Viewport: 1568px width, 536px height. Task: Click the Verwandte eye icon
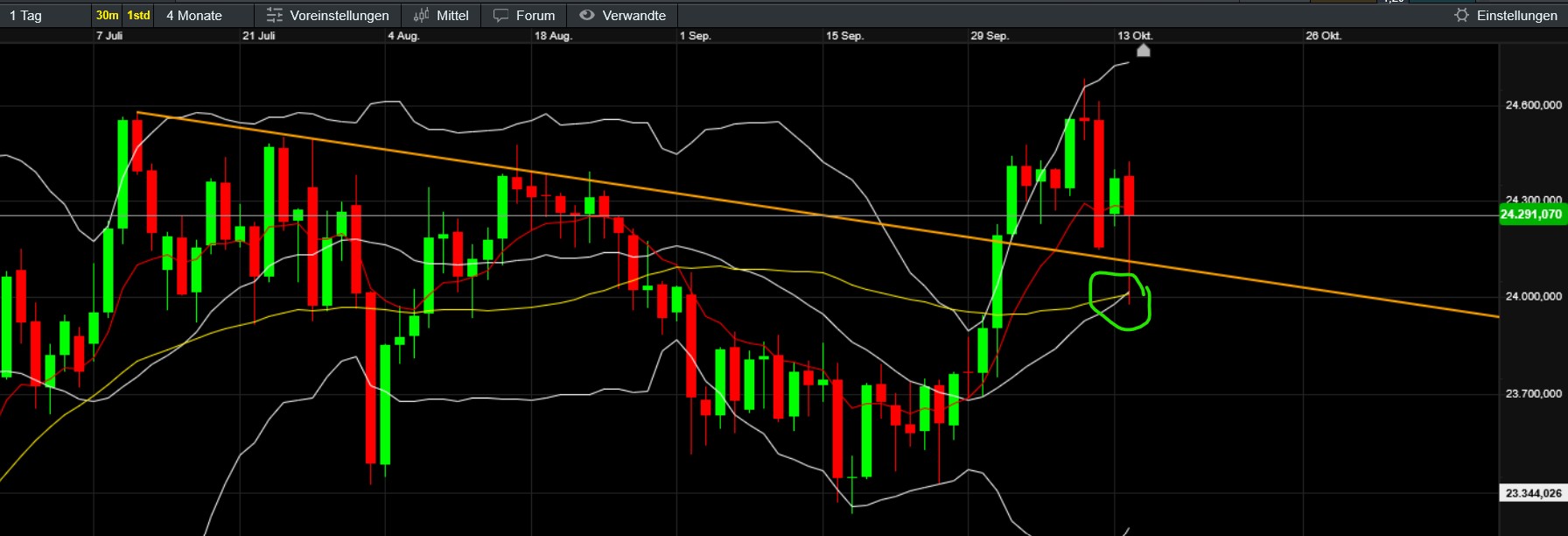tap(587, 16)
